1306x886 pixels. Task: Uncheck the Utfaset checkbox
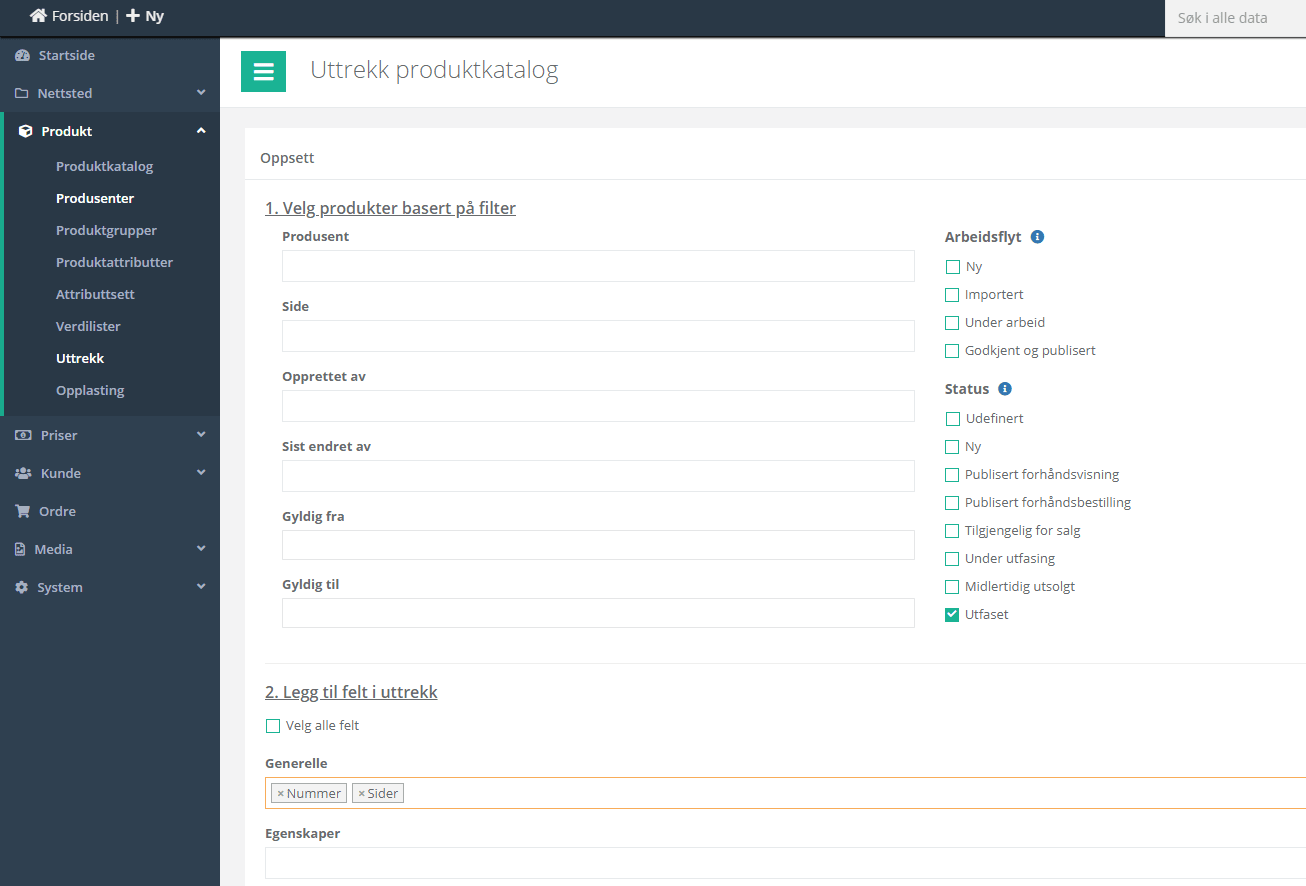(952, 615)
